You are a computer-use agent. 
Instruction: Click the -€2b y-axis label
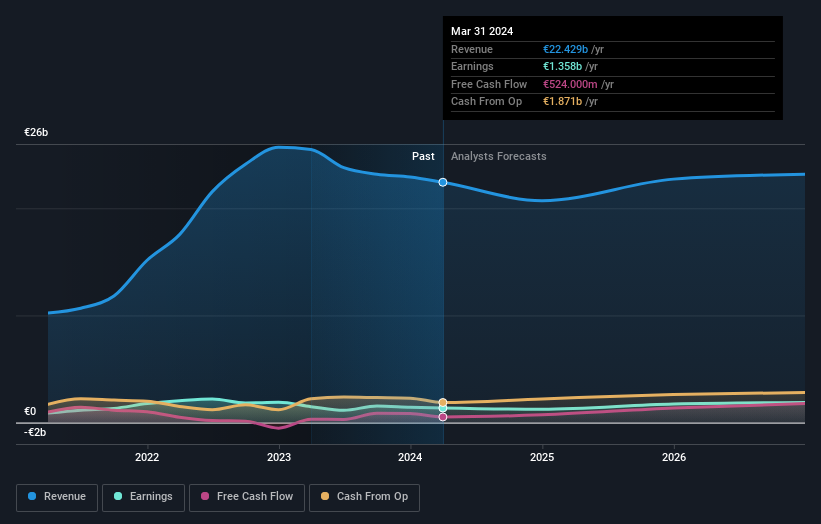tap(35, 432)
